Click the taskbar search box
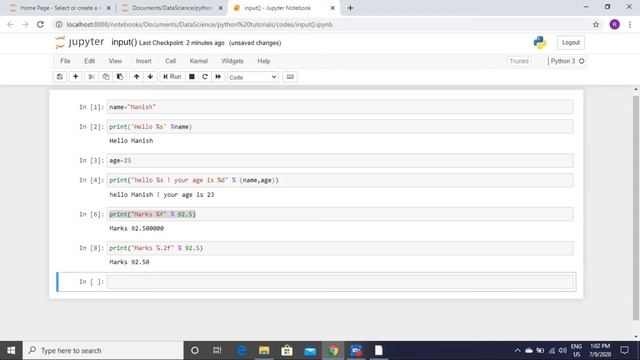The width and height of the screenshot is (640, 360). click(x=103, y=351)
